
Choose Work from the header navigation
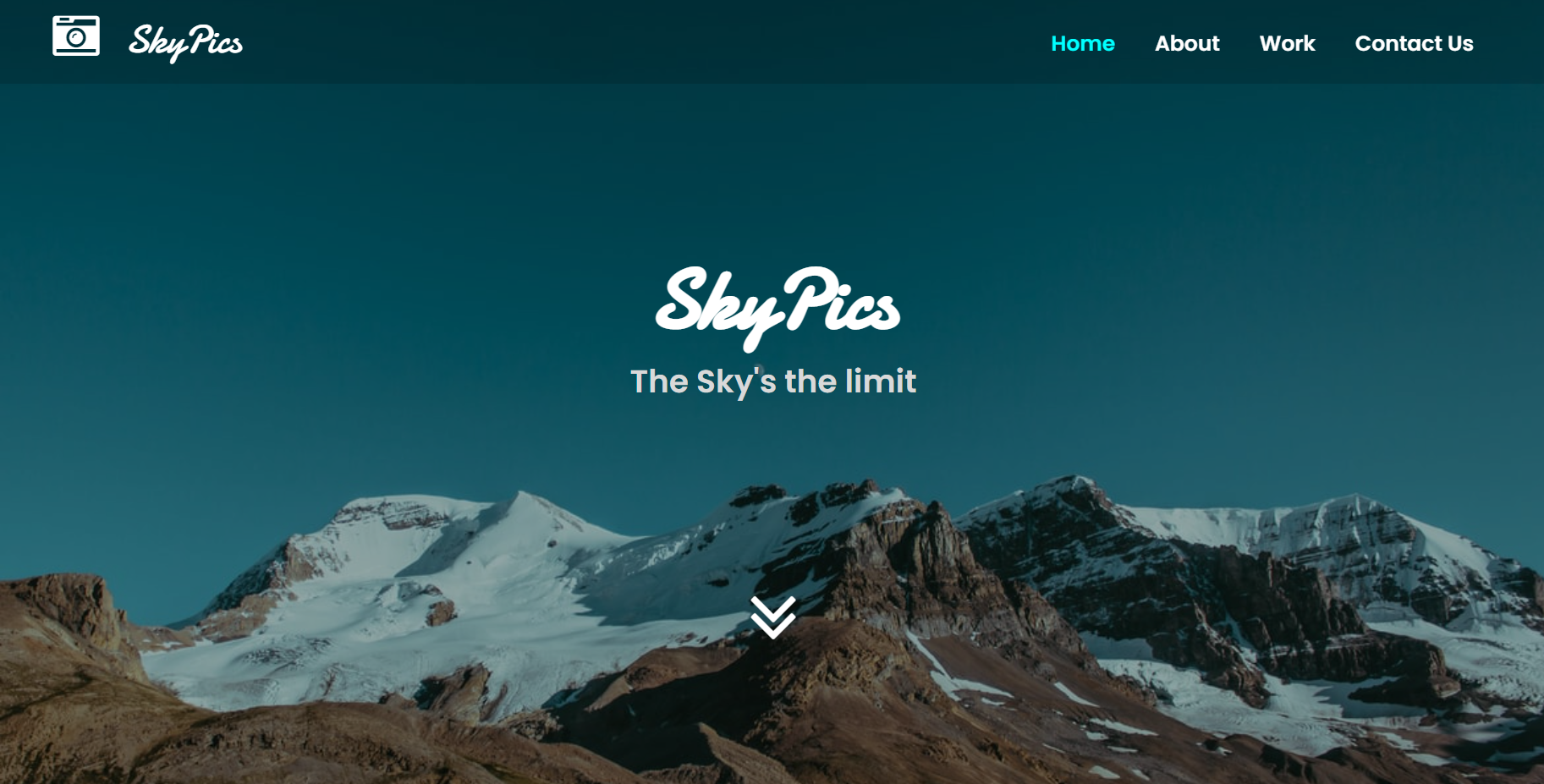click(1287, 43)
